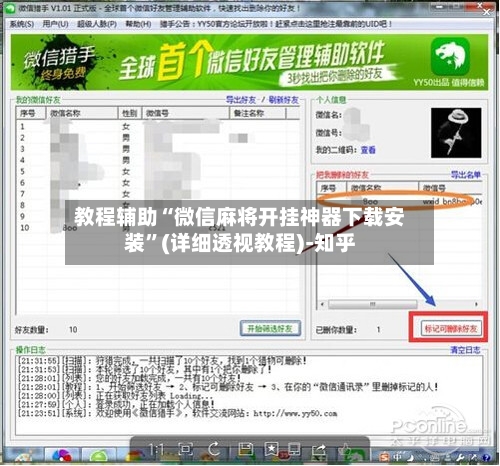Click the send-to-device icon in viewer toolbar
Viewport: 500px width, 466px height.
pyautogui.click(x=294, y=450)
